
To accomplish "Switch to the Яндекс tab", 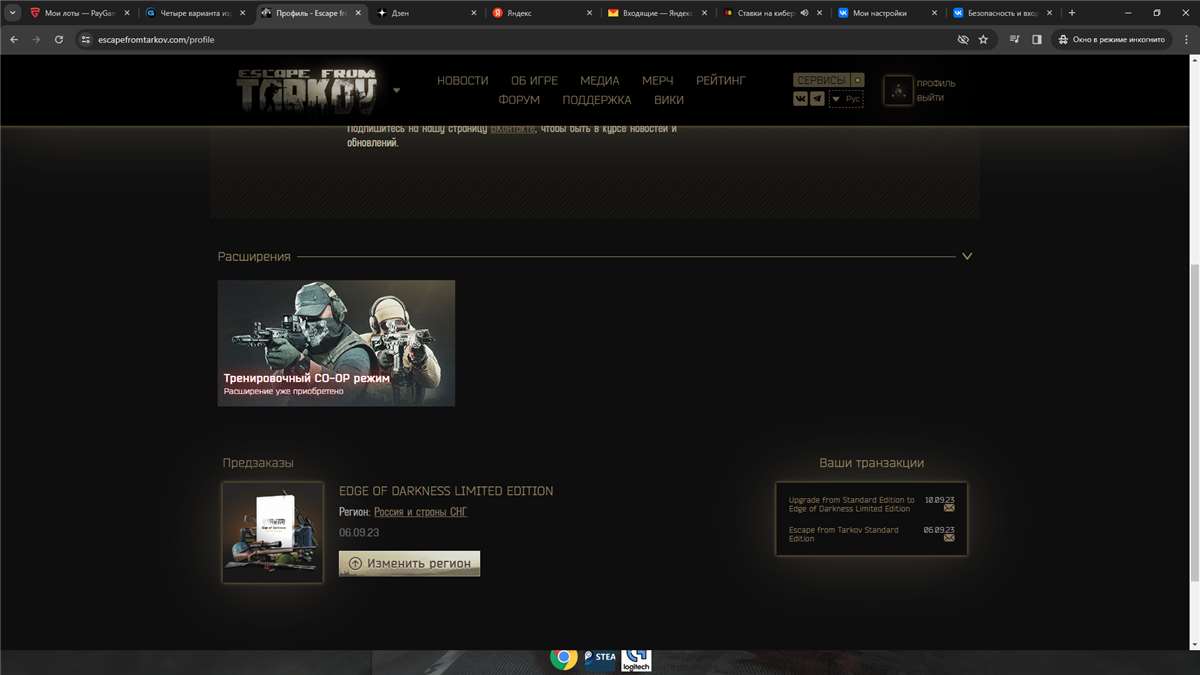I will (541, 13).
